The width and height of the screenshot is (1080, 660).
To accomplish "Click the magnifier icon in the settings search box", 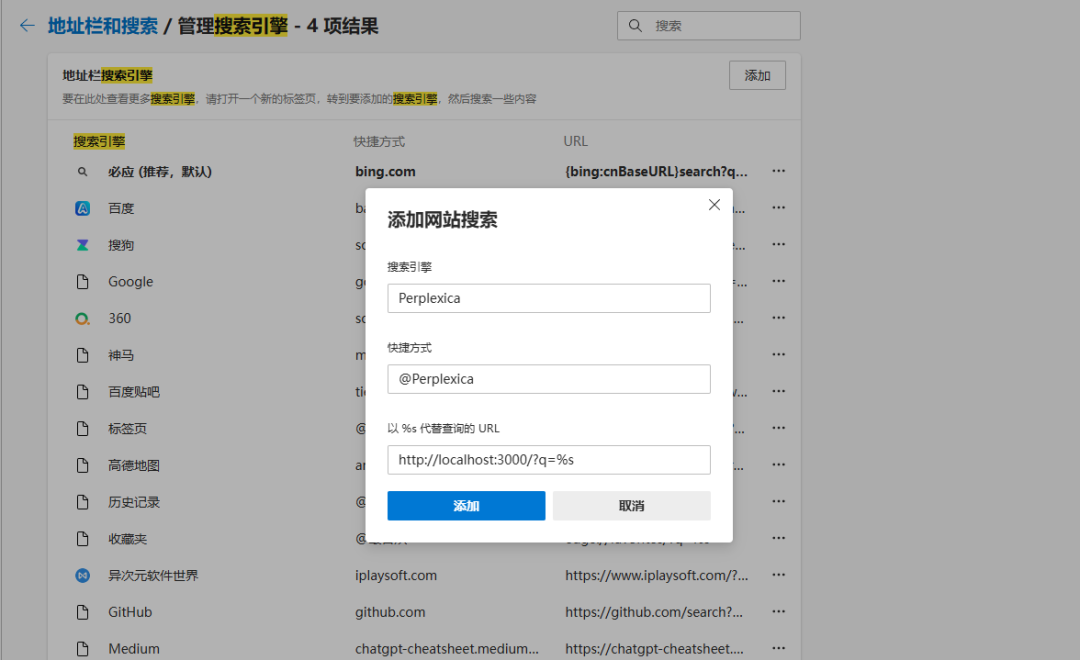I will [635, 25].
